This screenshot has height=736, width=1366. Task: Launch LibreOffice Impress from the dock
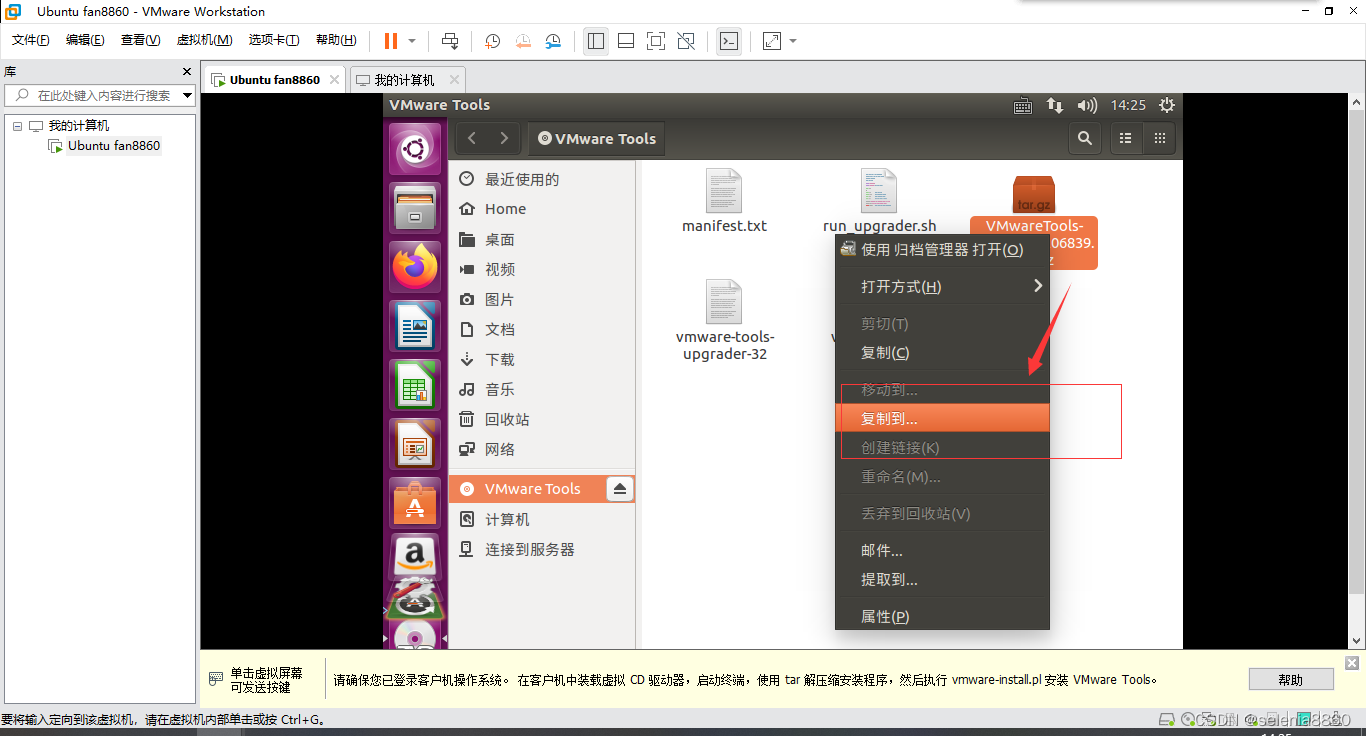[415, 444]
